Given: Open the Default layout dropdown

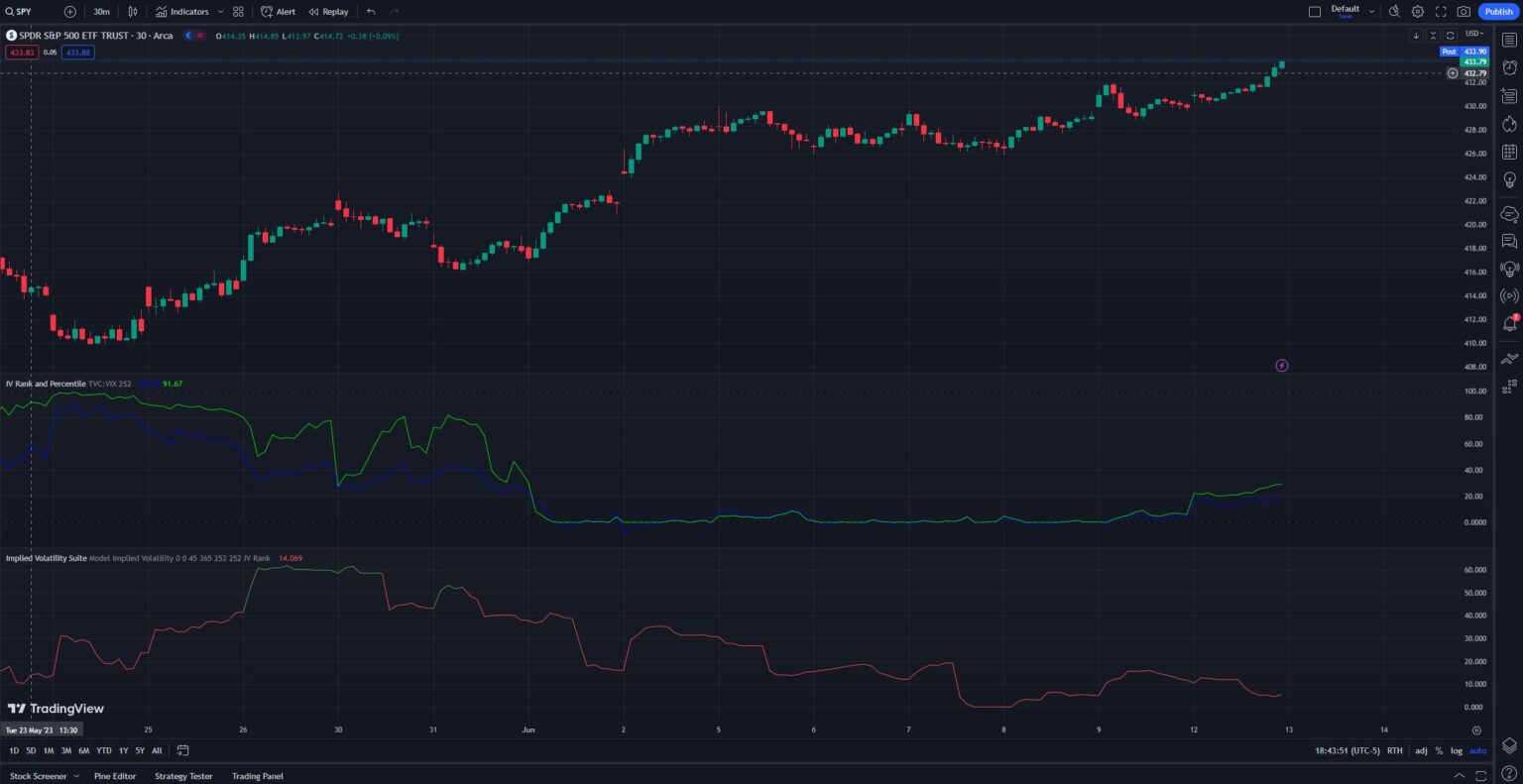Looking at the screenshot, I should 1348,10.
